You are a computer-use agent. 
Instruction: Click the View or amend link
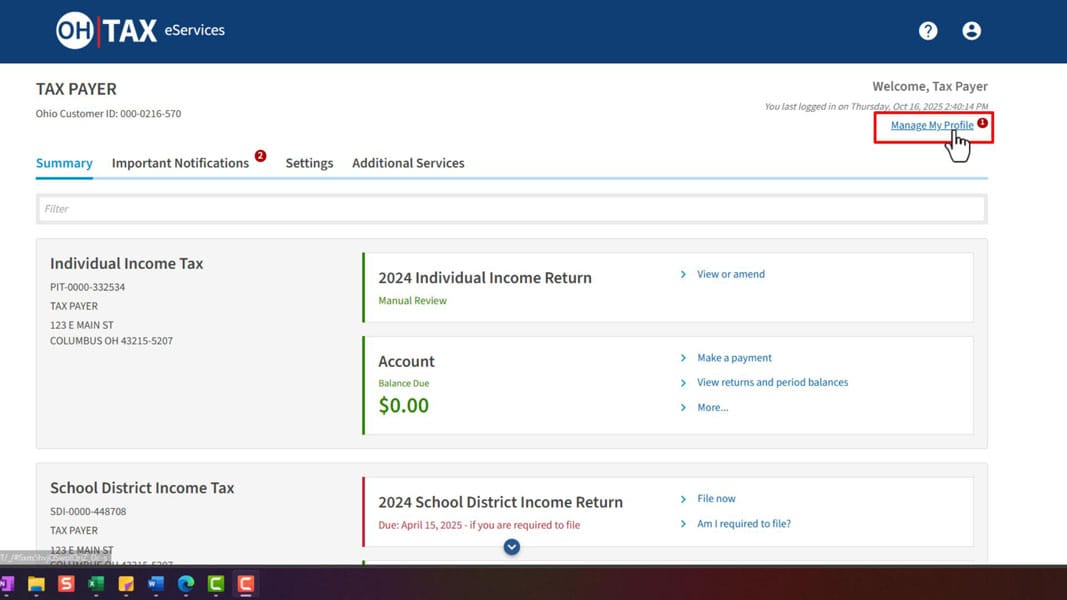pyautogui.click(x=731, y=274)
